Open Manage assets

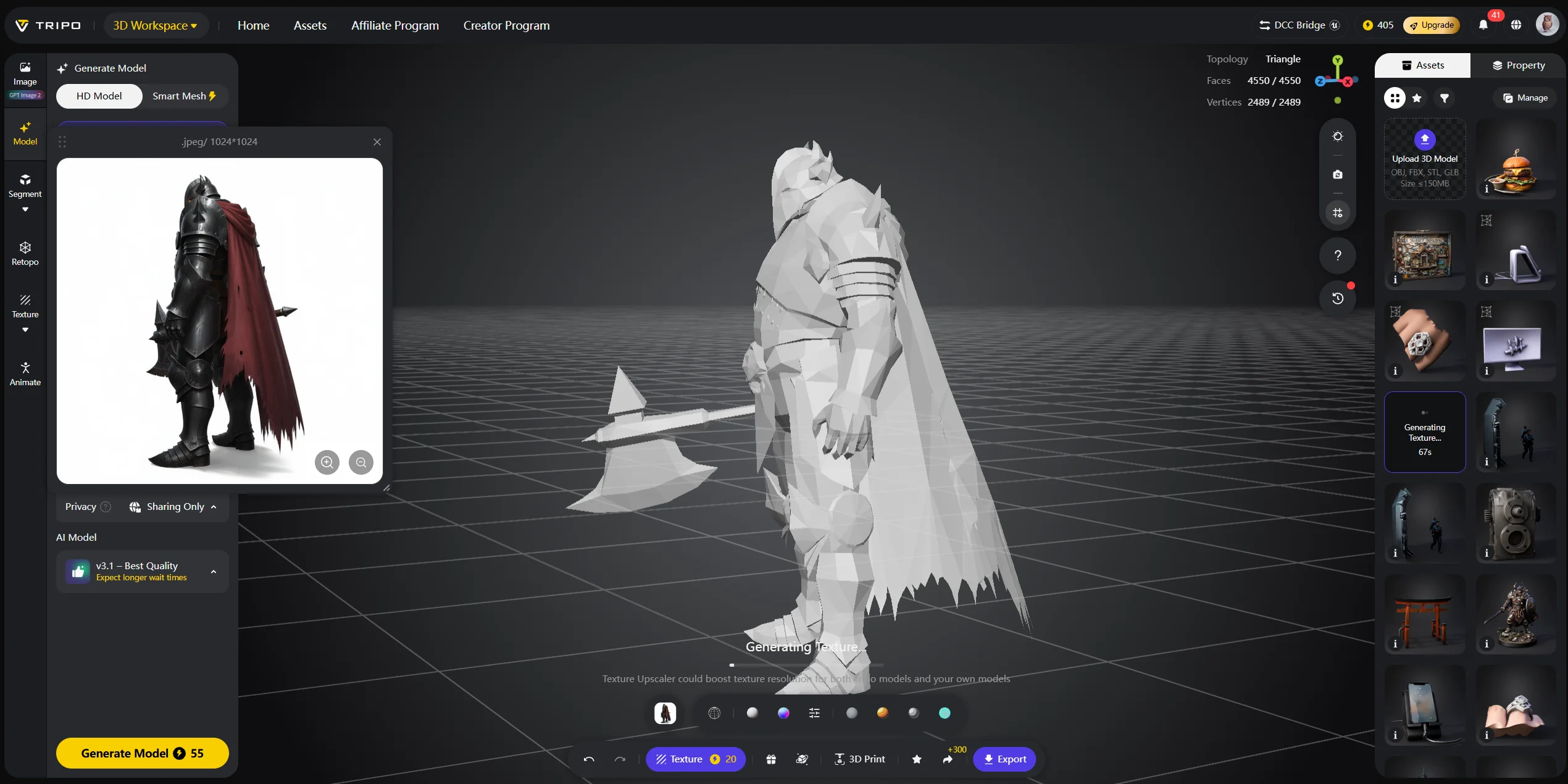(x=1525, y=98)
